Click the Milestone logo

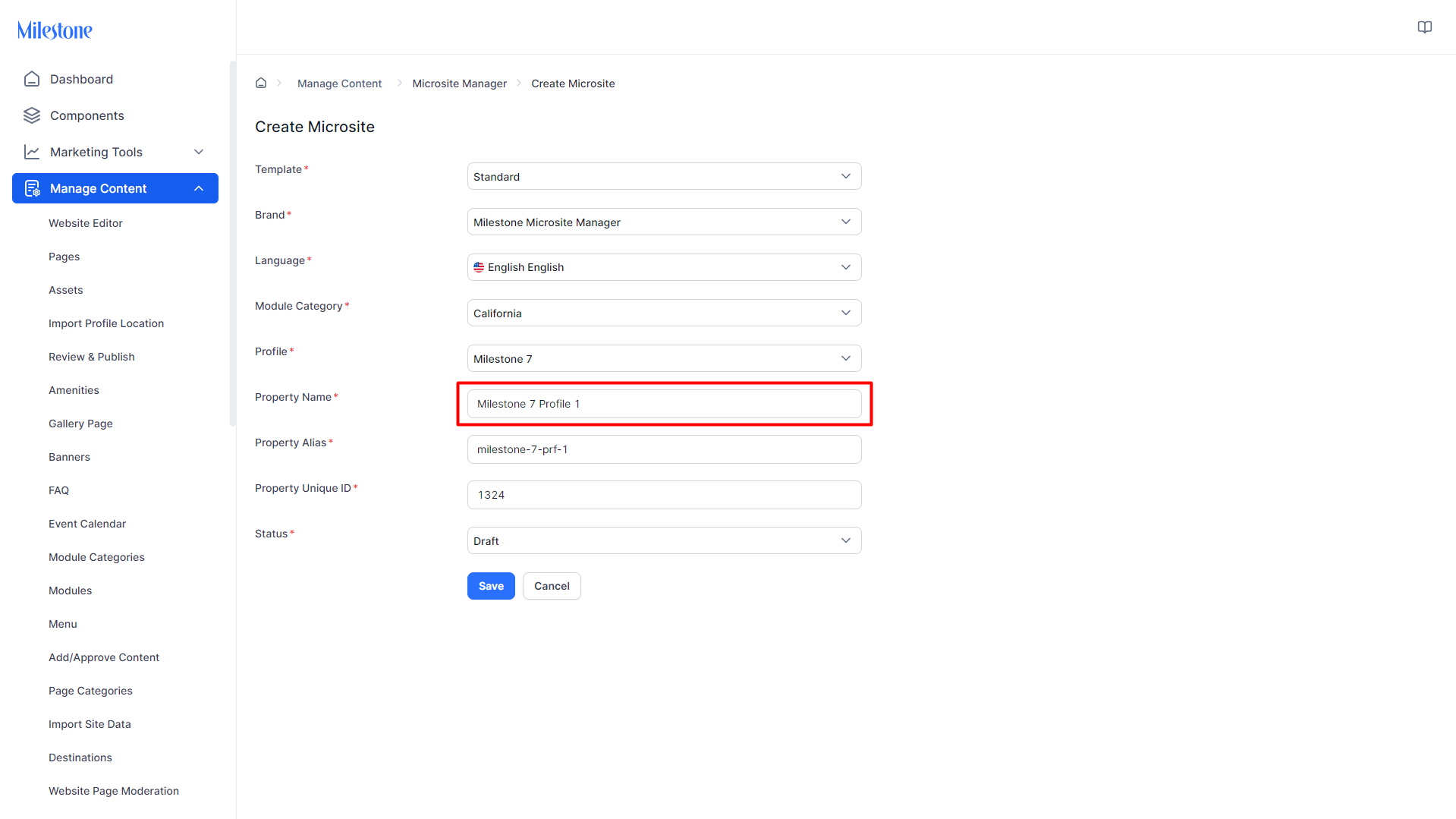coord(55,30)
